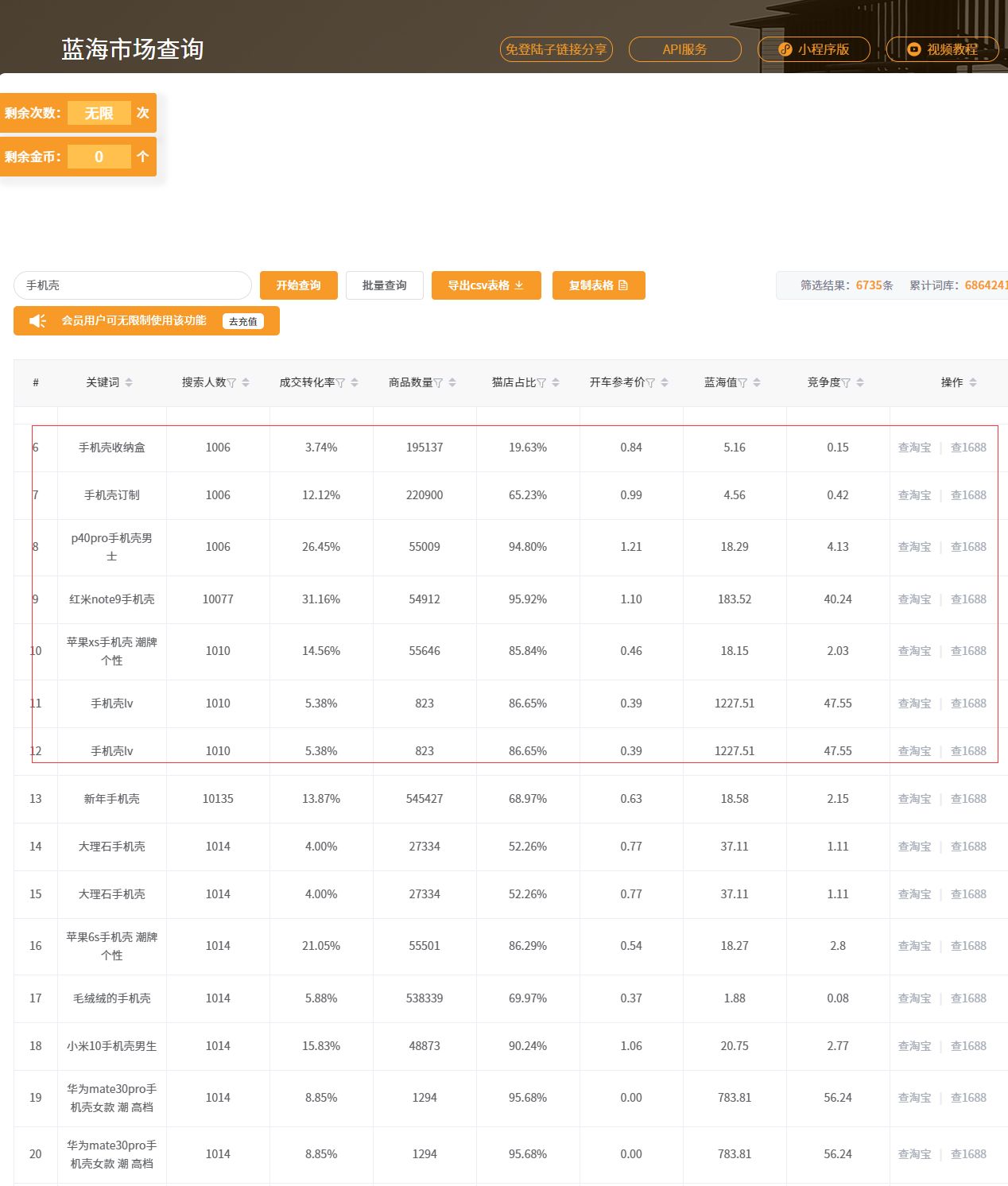Click 复制表格 copy button

click(x=599, y=285)
